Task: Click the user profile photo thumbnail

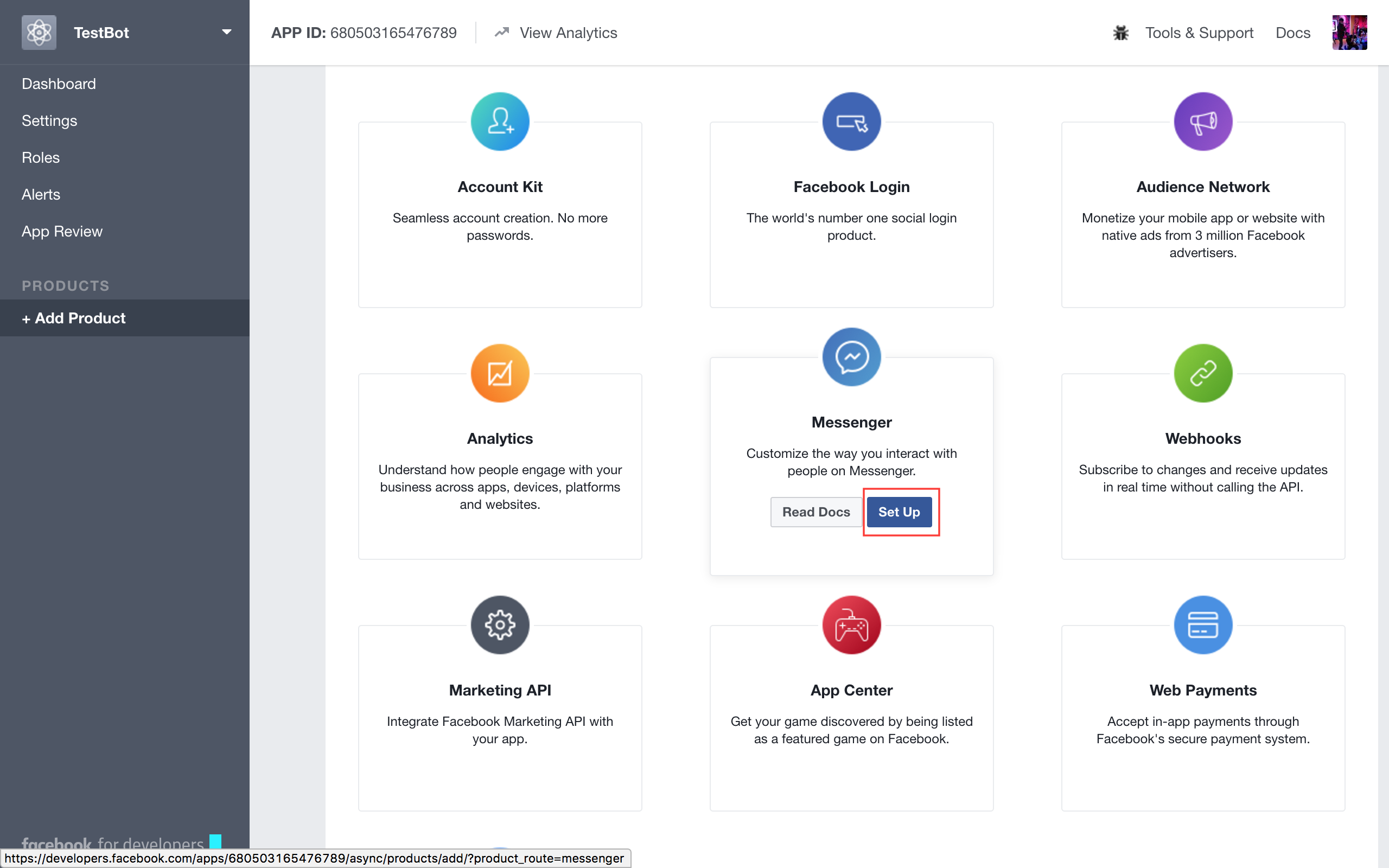Action: [x=1352, y=33]
